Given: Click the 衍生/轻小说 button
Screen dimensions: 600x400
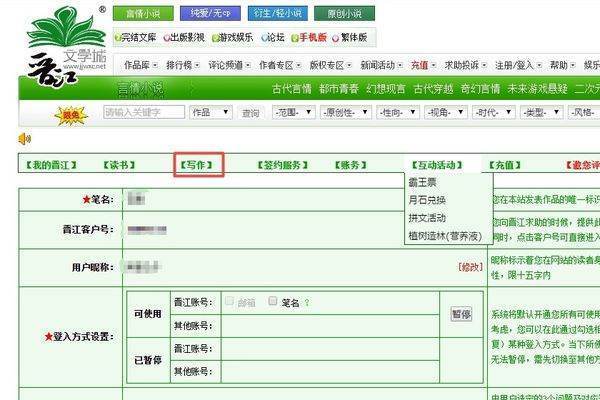Looking at the screenshot, I should point(278,14).
